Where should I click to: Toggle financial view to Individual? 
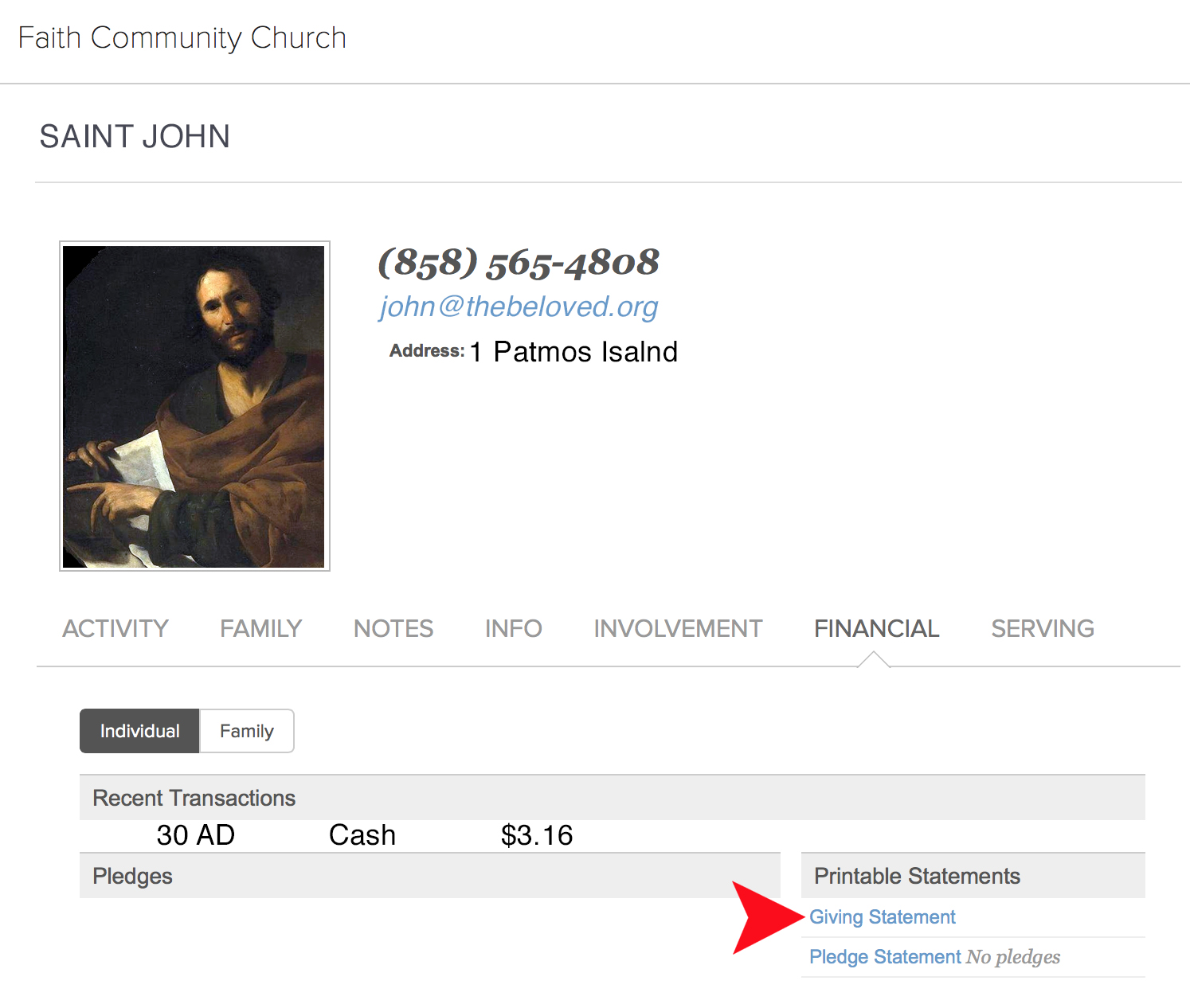(x=139, y=731)
